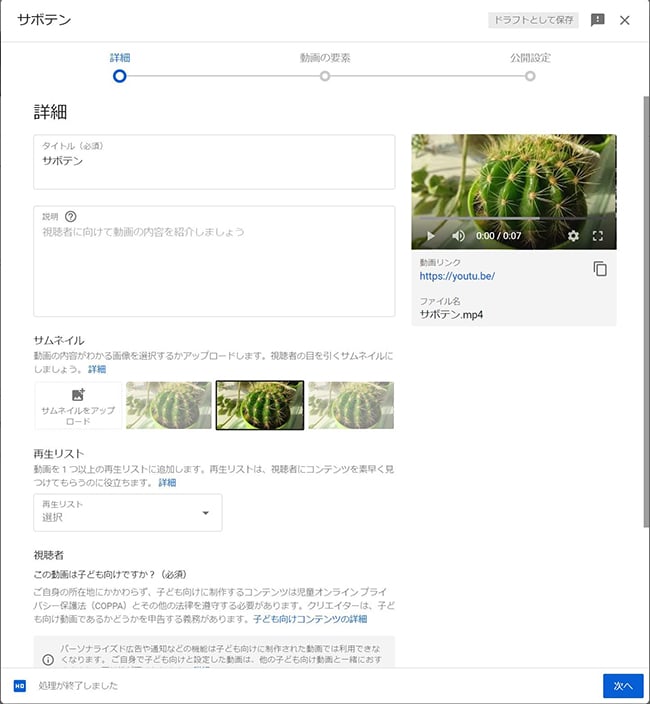Close the upload dialog
The width and height of the screenshot is (650, 704).
pyautogui.click(x=624, y=20)
